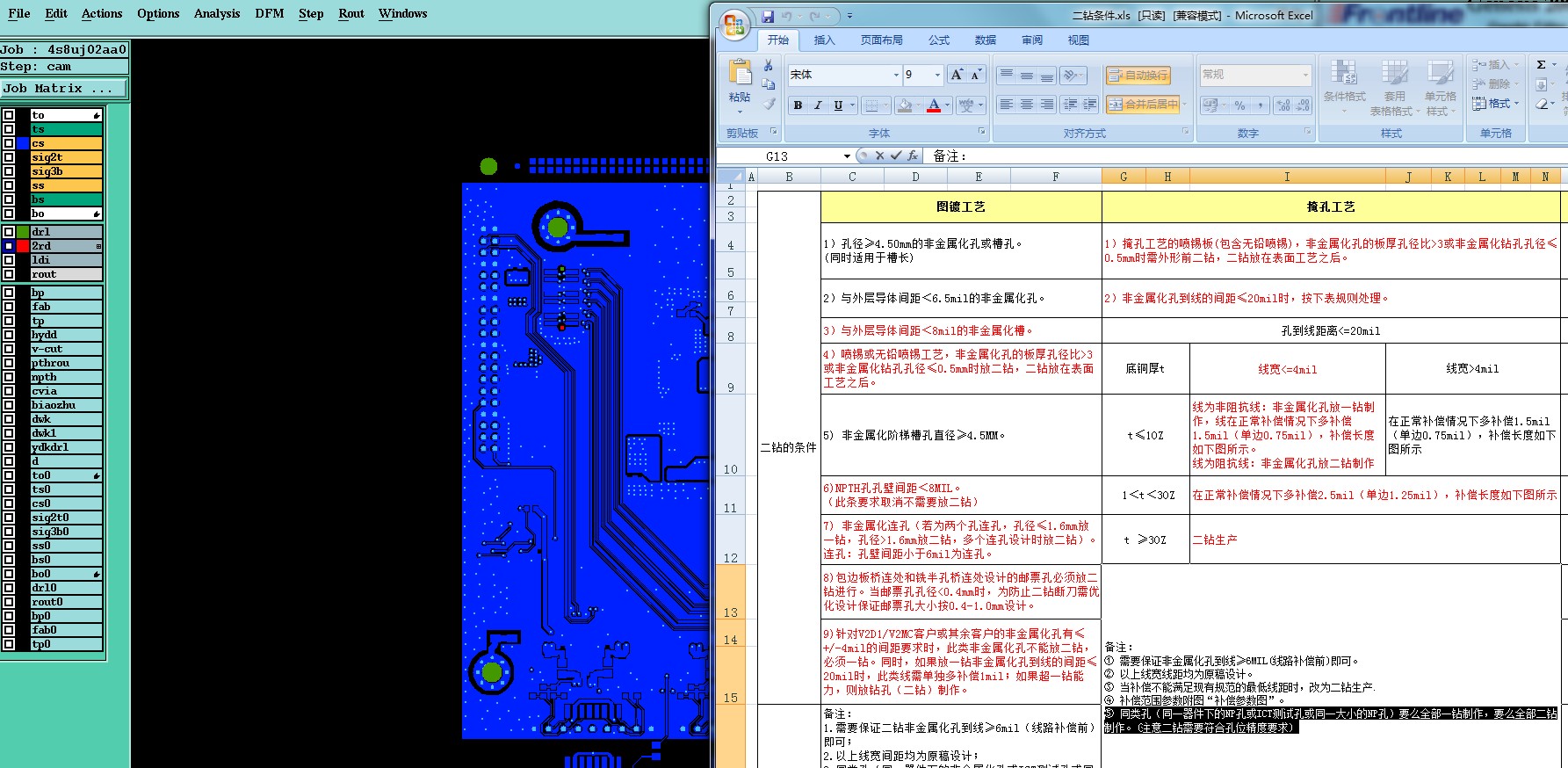Image resolution: width=1568 pixels, height=768 pixels.
Task: Toggle the checkbox for layer cs
Action: click(8, 143)
